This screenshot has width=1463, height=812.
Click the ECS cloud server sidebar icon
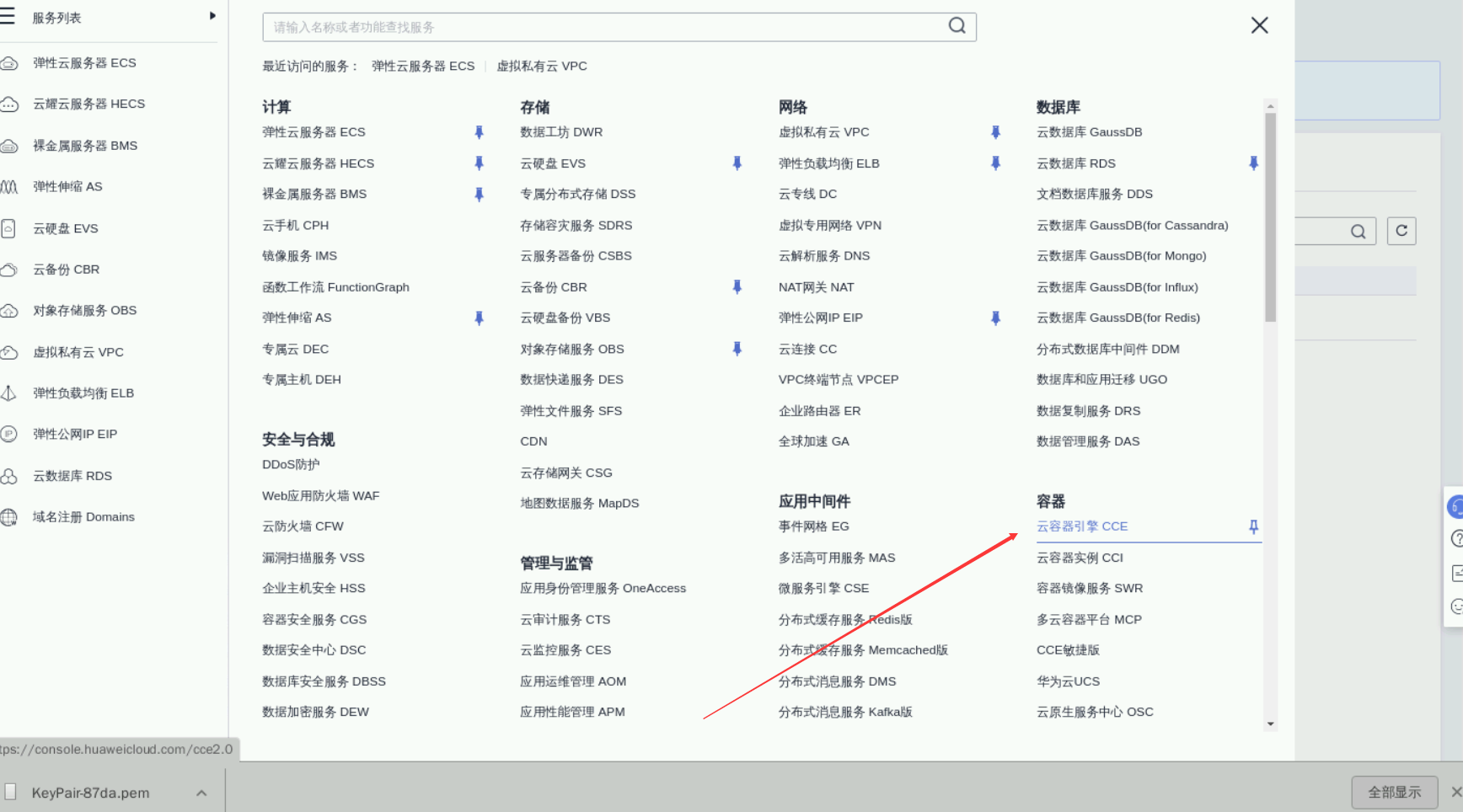click(x=8, y=63)
